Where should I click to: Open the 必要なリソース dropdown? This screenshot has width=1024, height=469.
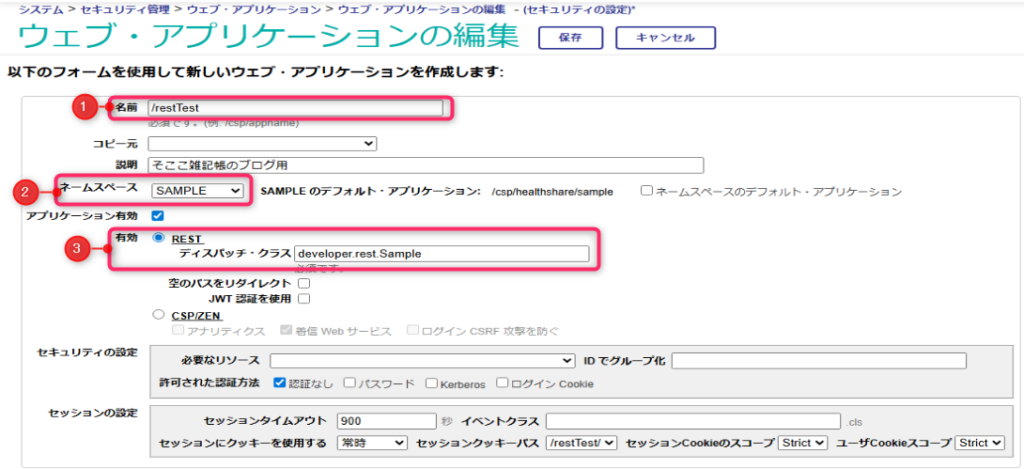tap(421, 360)
